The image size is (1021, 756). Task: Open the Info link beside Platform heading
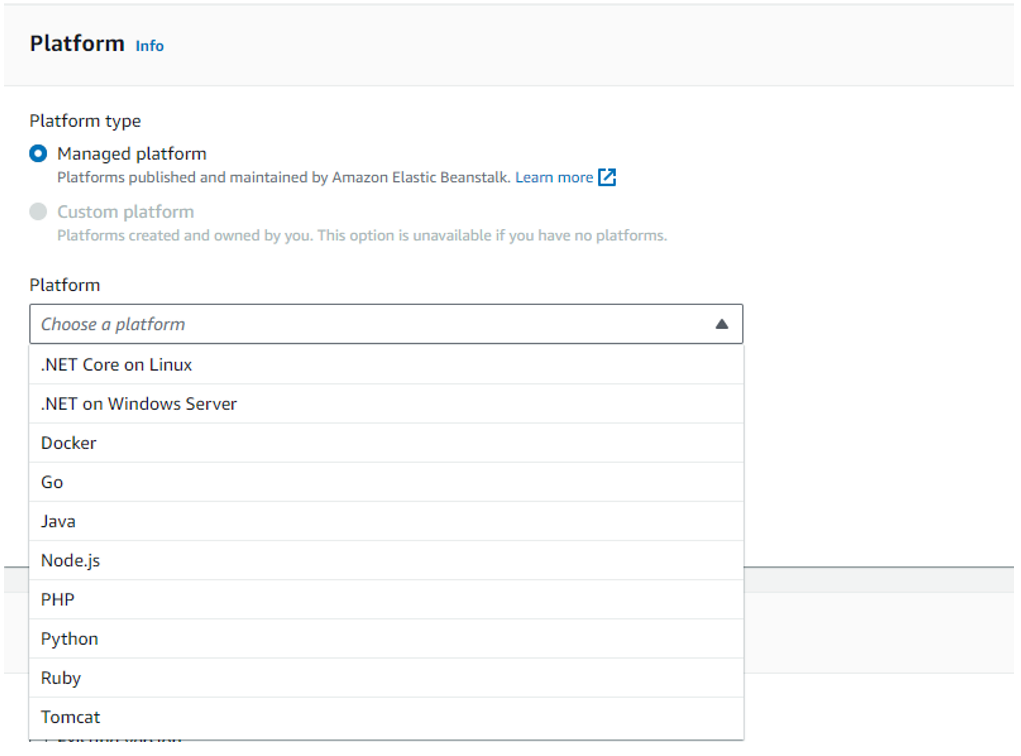(149, 46)
